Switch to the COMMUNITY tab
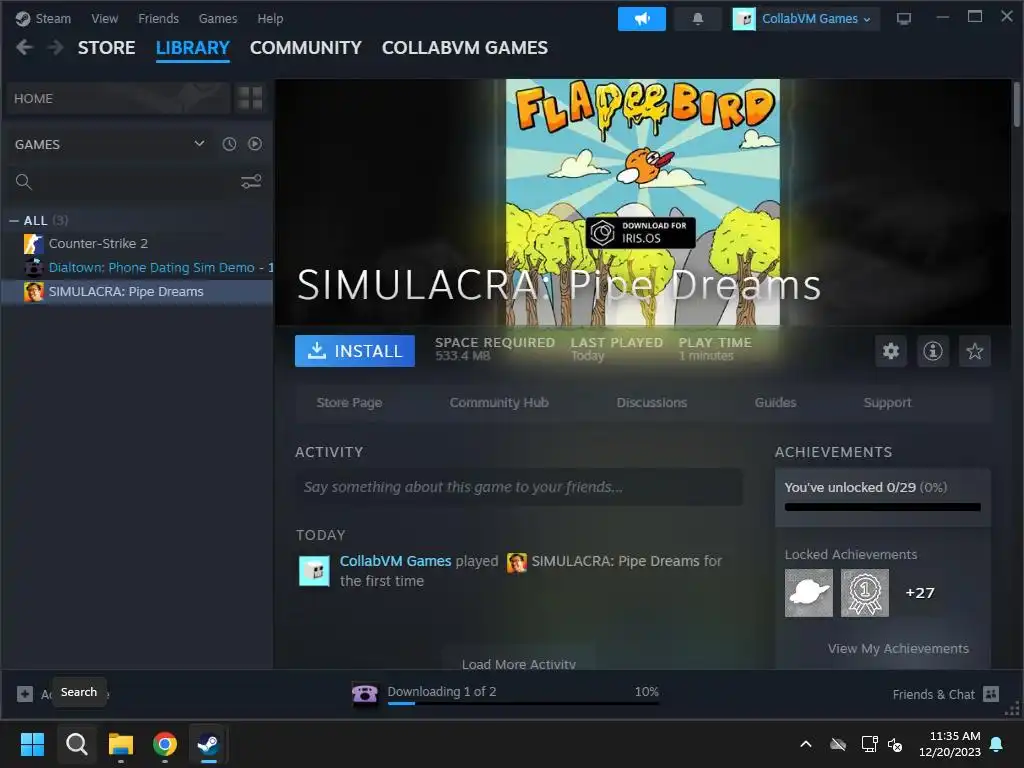The height and width of the screenshot is (768, 1024). 306,48
